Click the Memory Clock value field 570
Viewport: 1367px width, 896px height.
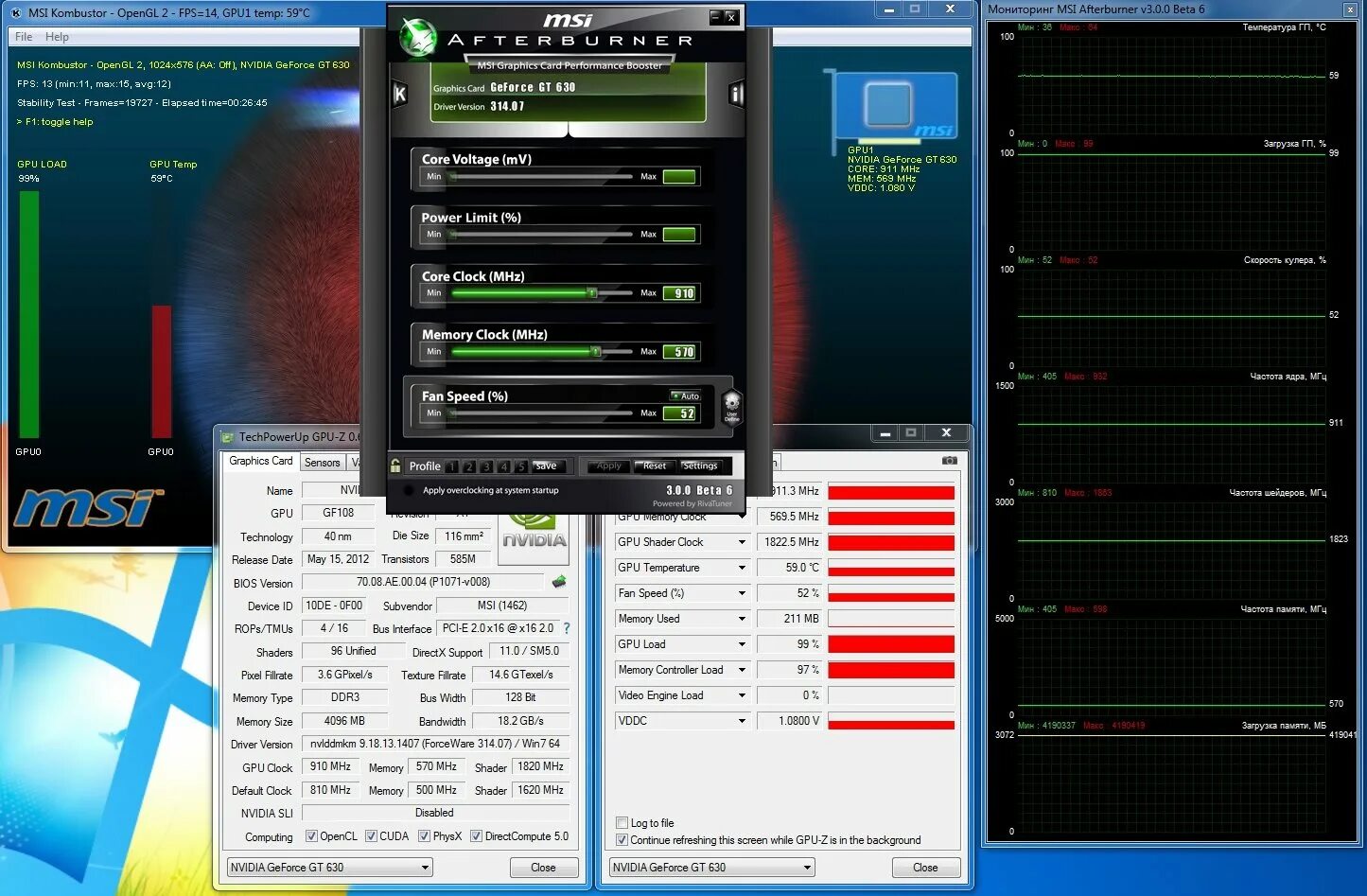(x=679, y=352)
